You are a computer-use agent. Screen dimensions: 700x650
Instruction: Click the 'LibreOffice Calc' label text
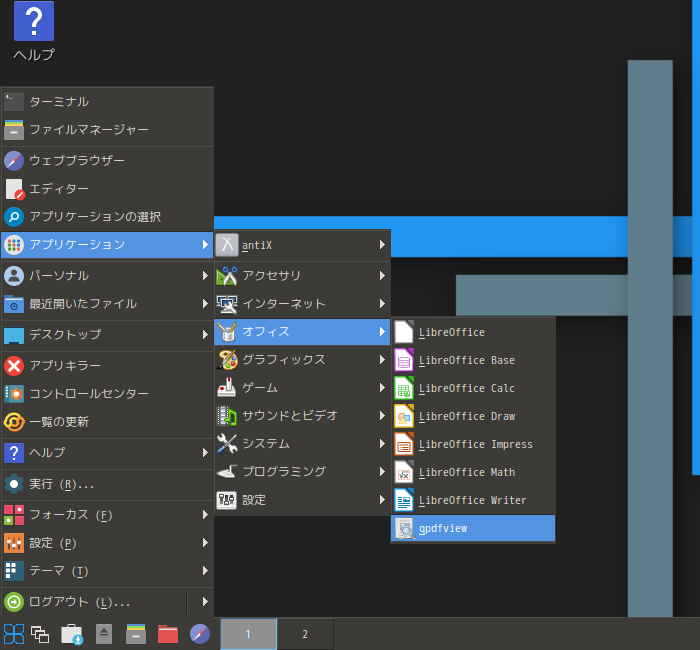coord(467,388)
